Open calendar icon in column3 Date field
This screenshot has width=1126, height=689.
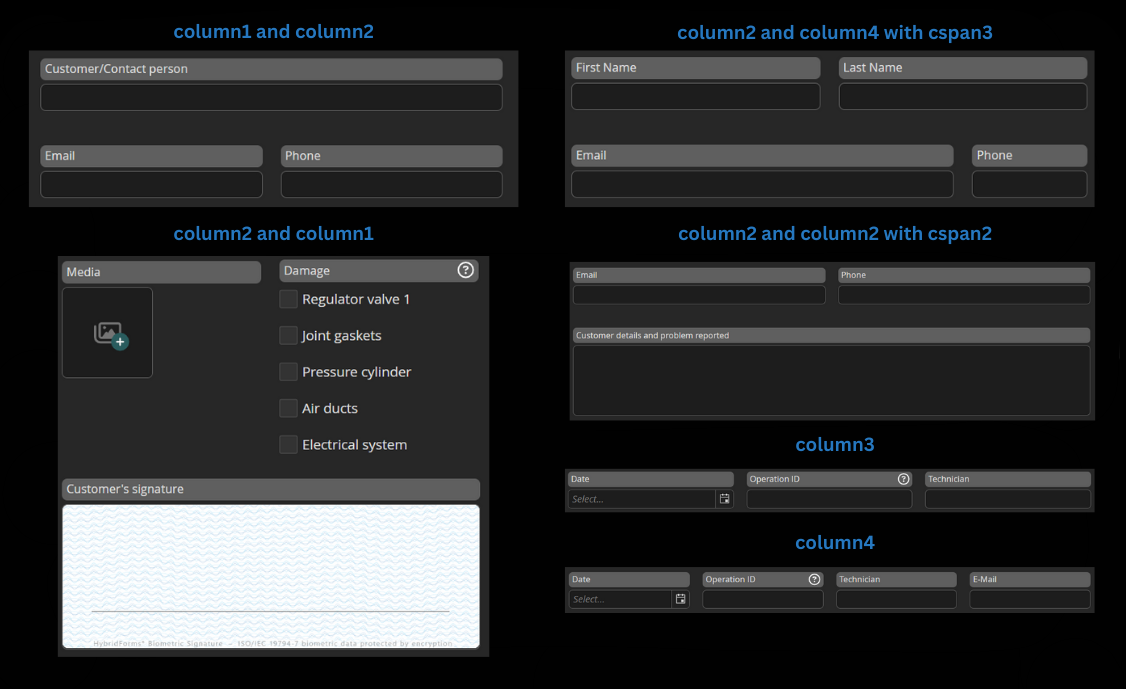tap(725, 498)
